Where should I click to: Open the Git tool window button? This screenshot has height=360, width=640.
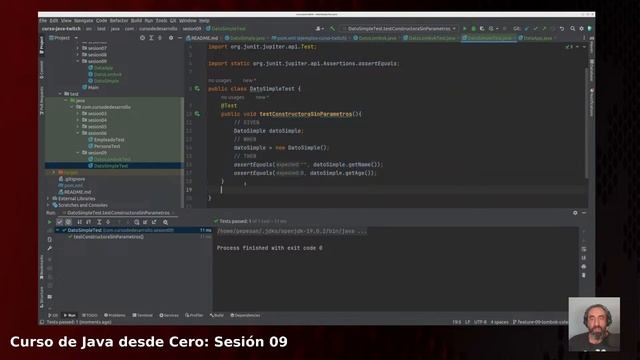tap(53, 316)
